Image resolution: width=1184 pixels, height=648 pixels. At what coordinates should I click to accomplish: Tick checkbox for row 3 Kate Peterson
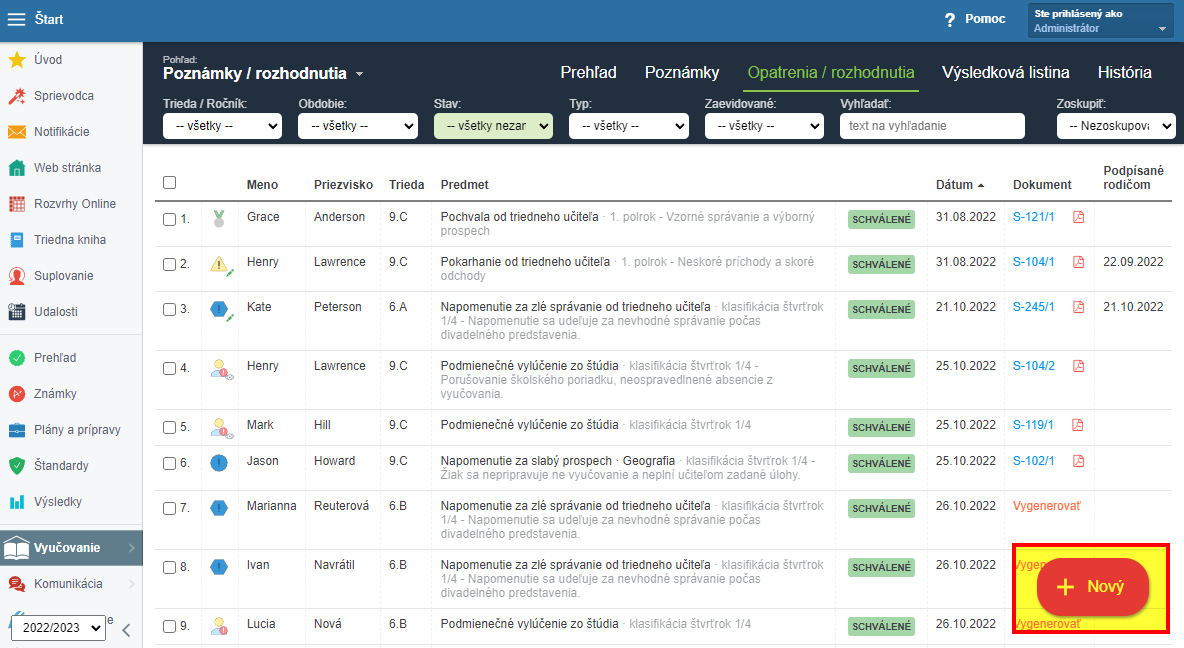point(169,310)
